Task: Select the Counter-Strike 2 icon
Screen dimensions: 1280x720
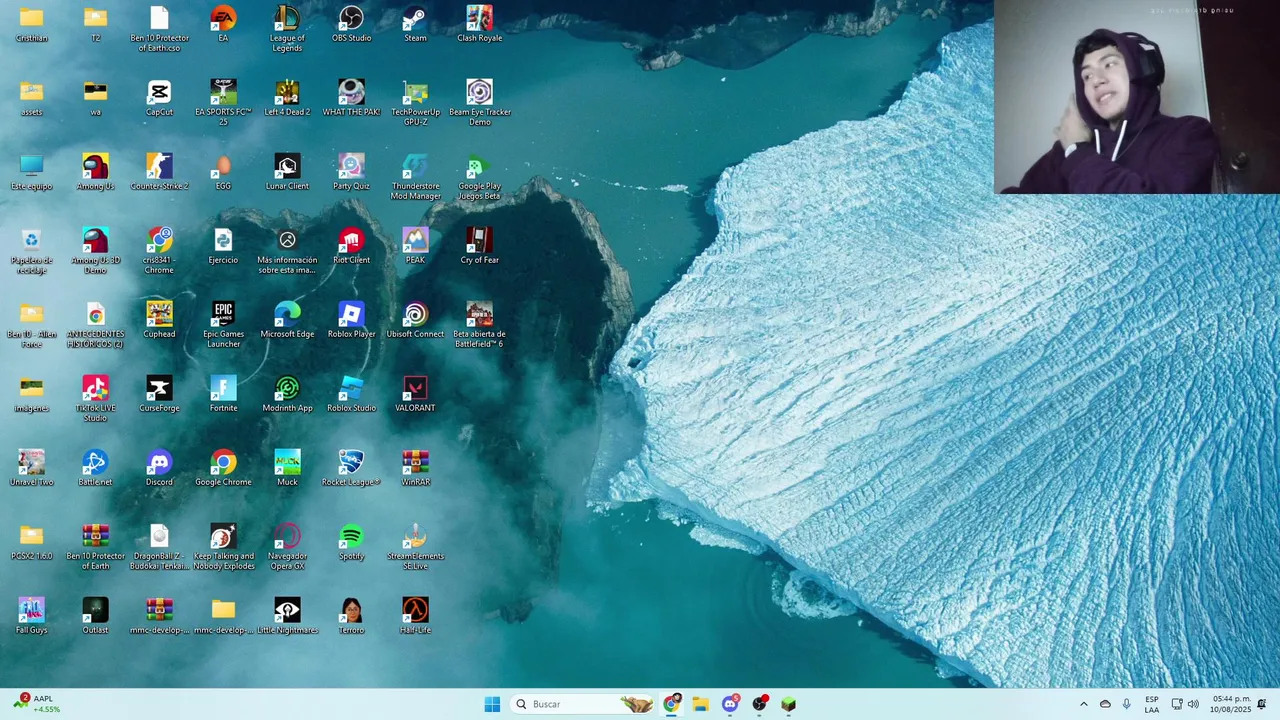Action: 159,172
